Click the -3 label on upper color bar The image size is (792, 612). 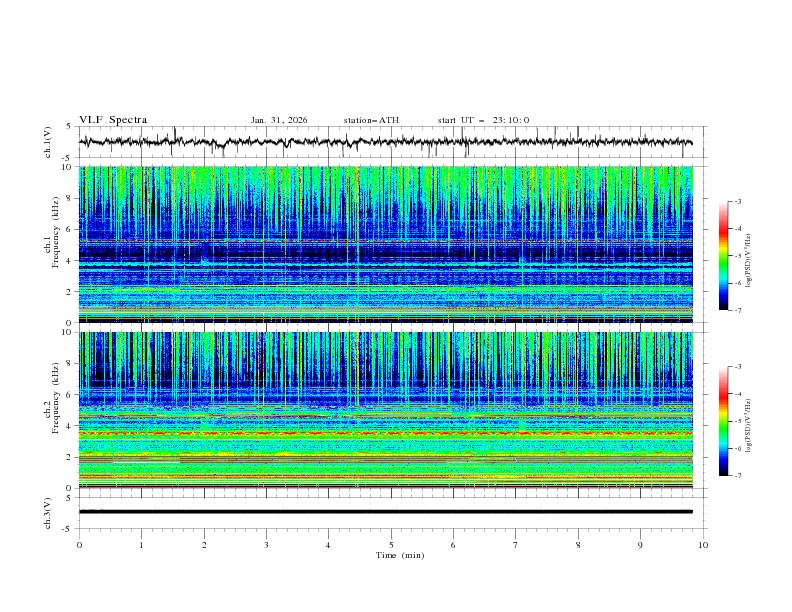(737, 202)
